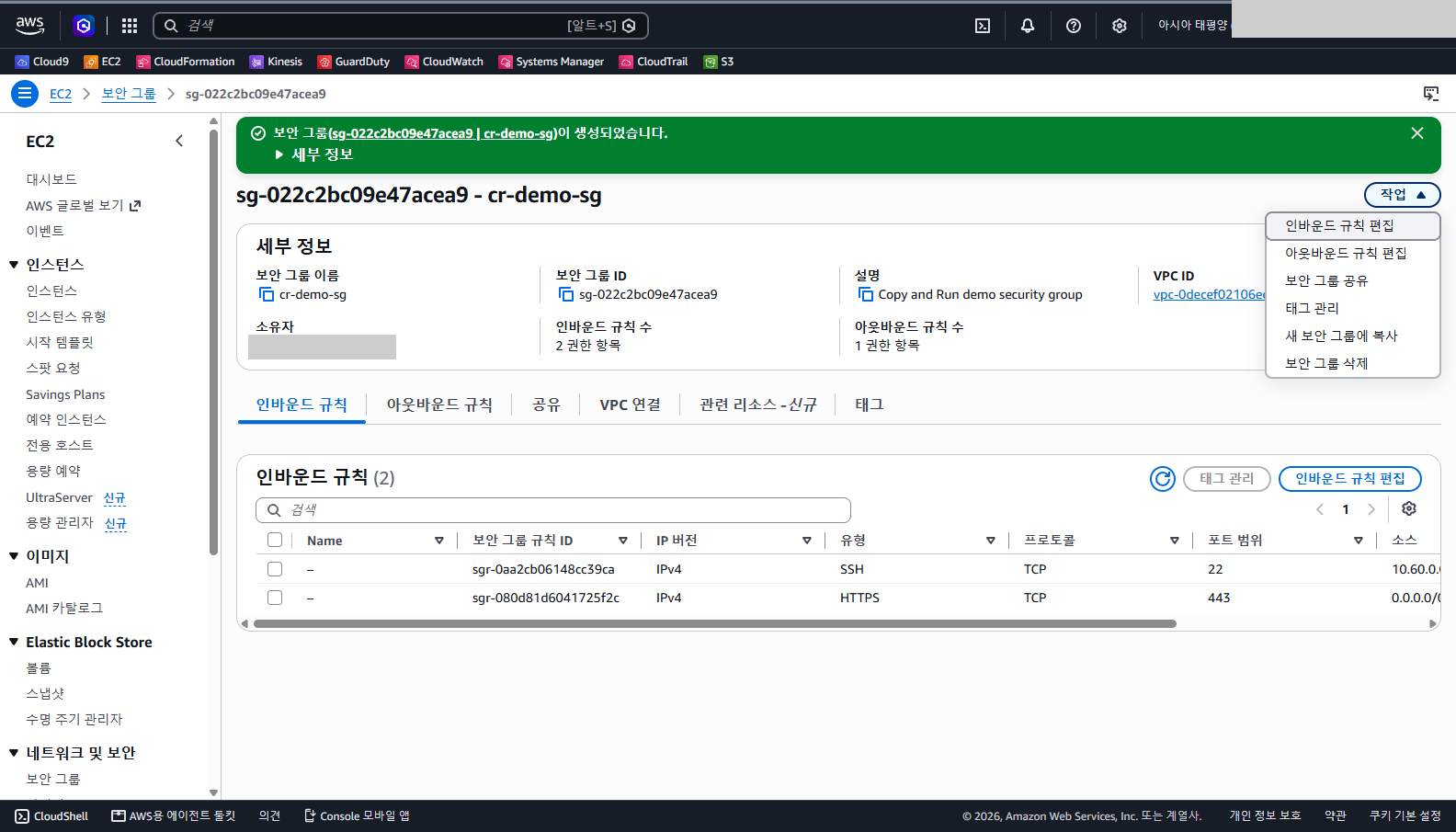Image resolution: width=1456 pixels, height=832 pixels.
Task: Open the GuardDuty favorite shortcut
Action: (x=354, y=62)
